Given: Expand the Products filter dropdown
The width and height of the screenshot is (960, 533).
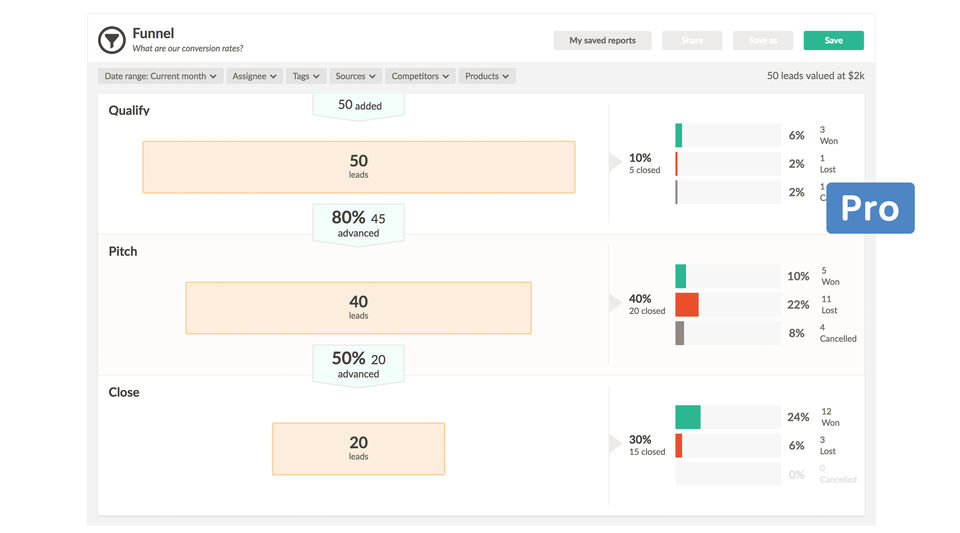Looking at the screenshot, I should 487,76.
